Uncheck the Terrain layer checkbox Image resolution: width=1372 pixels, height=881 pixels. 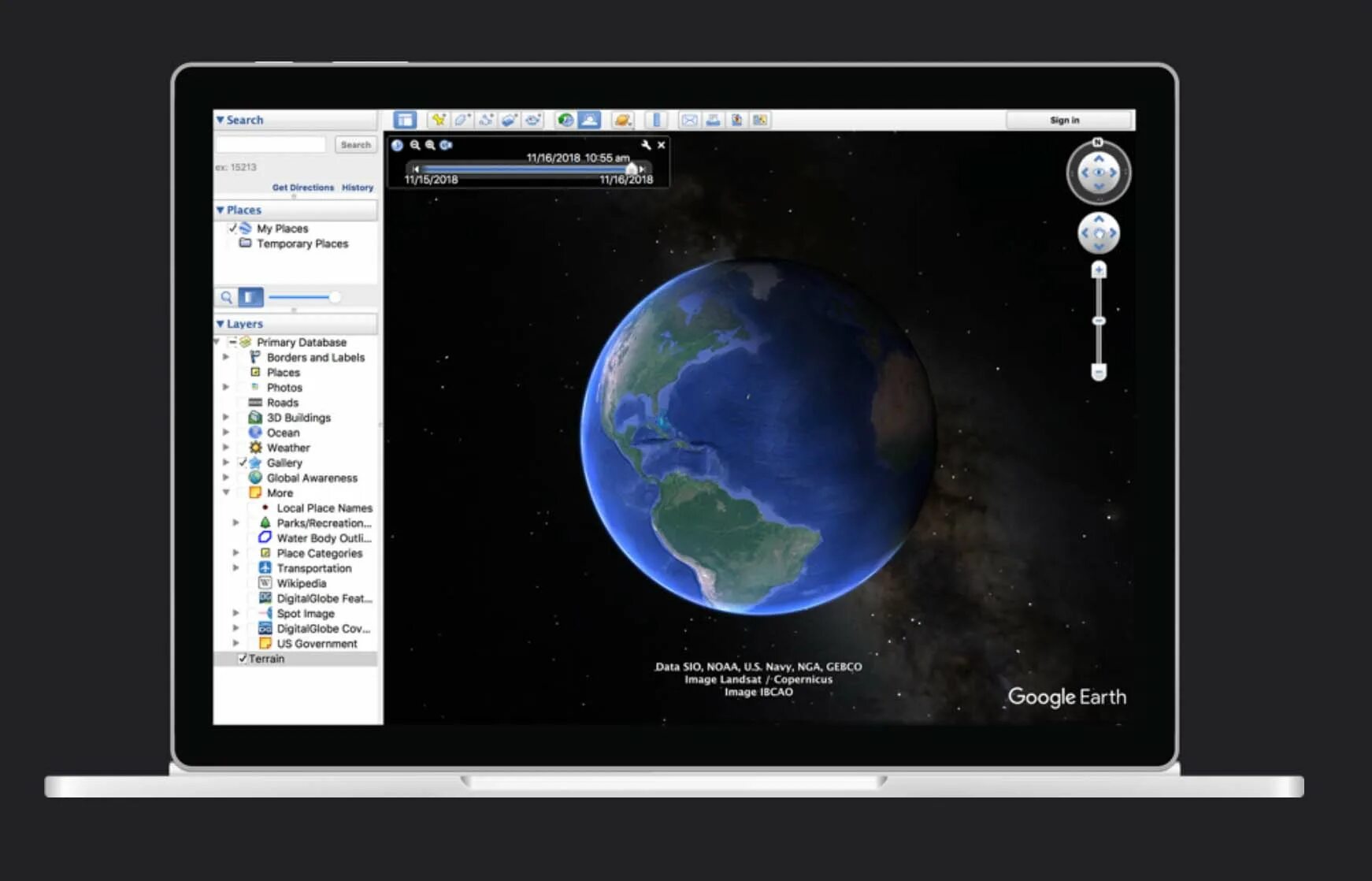243,659
